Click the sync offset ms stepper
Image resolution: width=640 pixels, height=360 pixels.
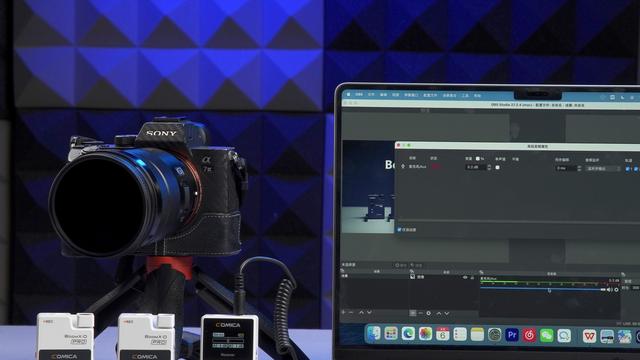[579, 168]
